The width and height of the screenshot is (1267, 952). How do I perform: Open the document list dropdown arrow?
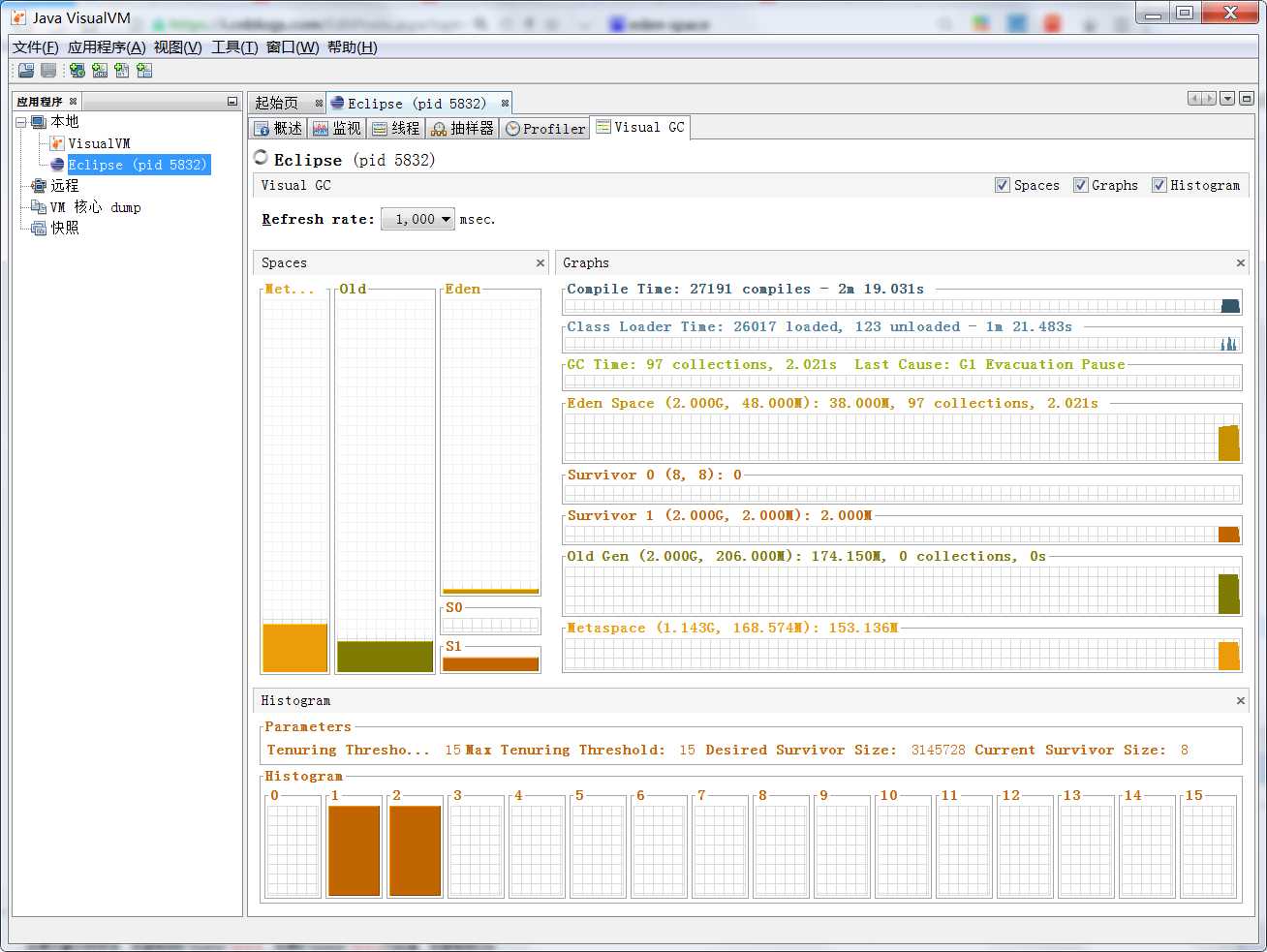tap(1227, 98)
